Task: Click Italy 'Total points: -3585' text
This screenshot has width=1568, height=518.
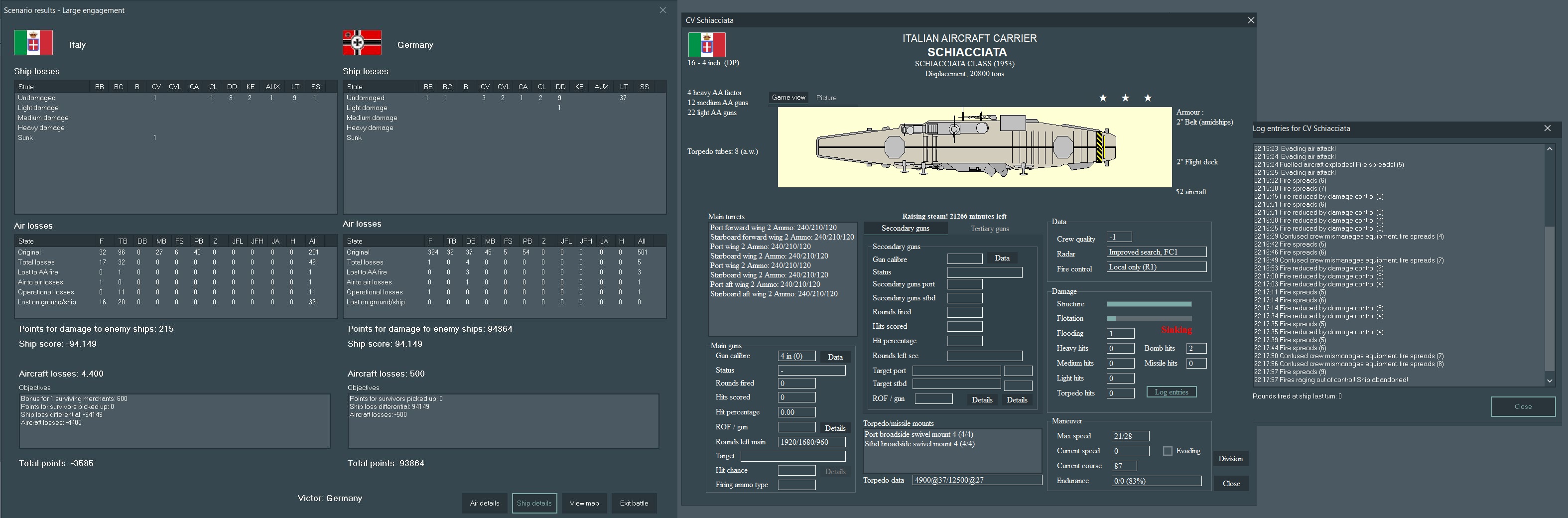Action: (56, 463)
